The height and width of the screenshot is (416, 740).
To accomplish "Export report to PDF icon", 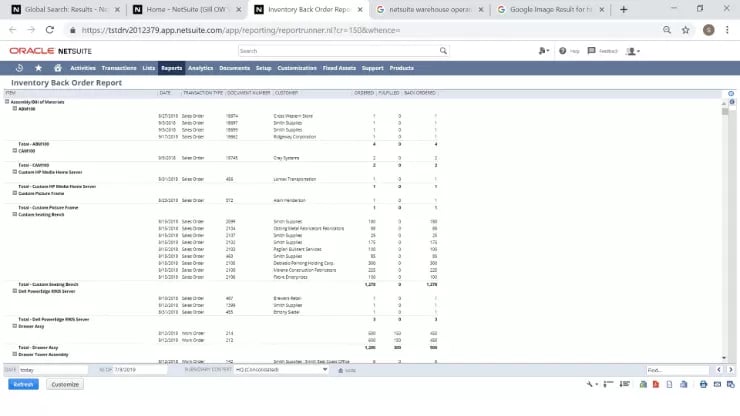I will 656,384.
